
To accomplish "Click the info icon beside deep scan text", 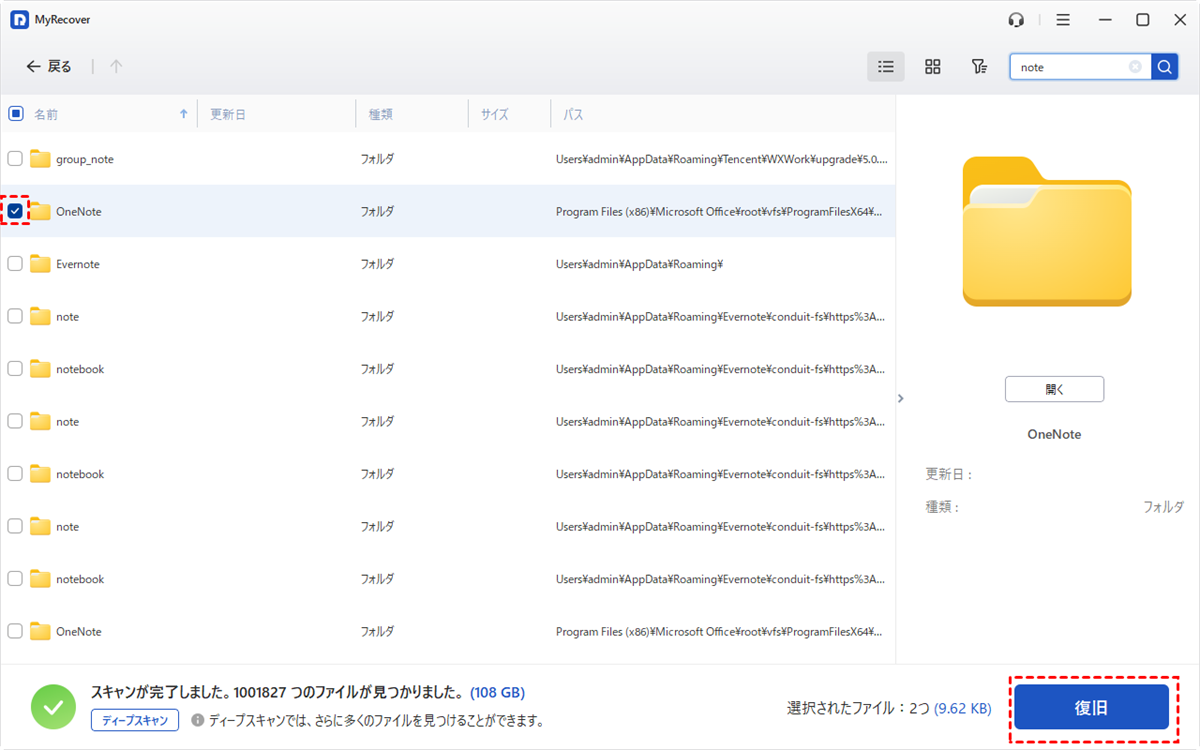I will [x=198, y=720].
